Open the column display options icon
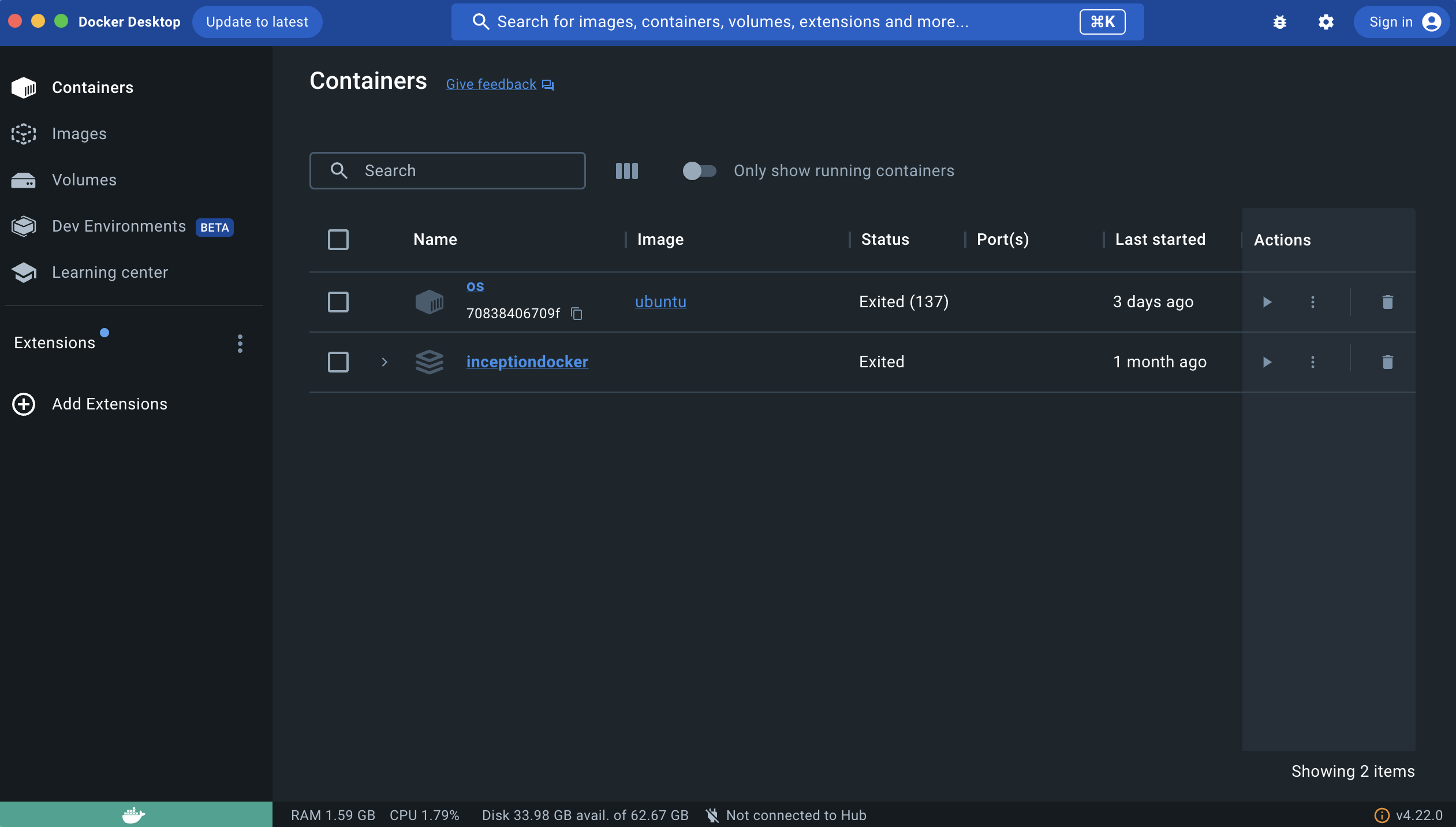Viewport: 1456px width, 827px height. (x=626, y=170)
